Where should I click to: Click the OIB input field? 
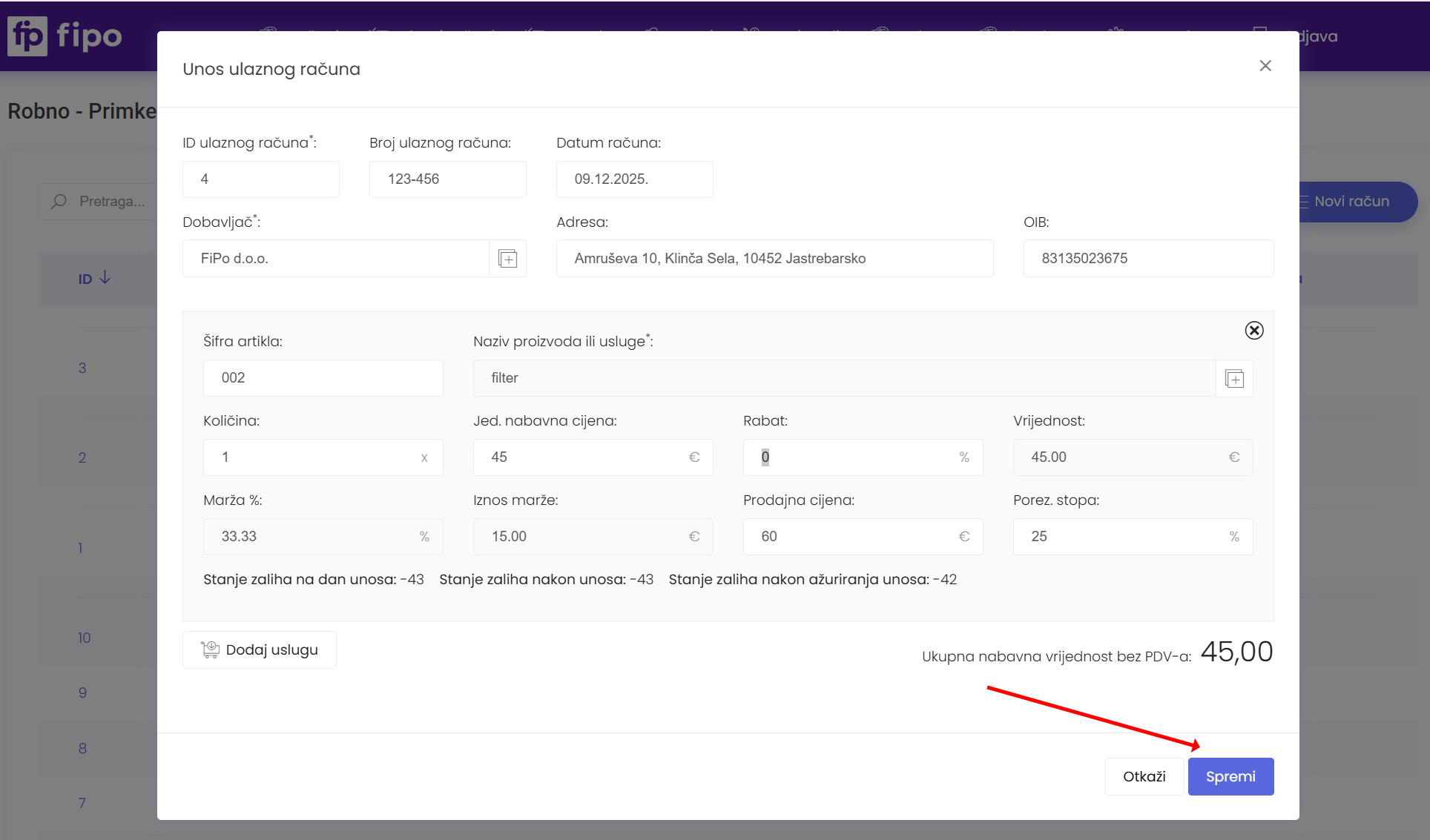(1148, 259)
